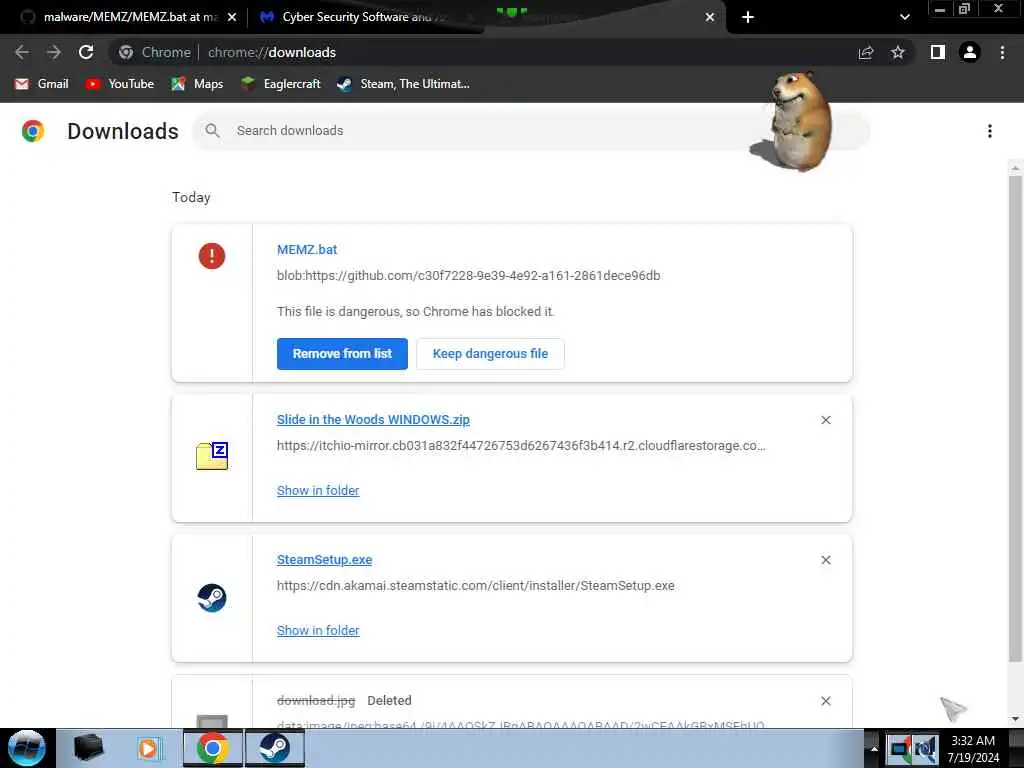Open Gmail bookmark

point(42,84)
